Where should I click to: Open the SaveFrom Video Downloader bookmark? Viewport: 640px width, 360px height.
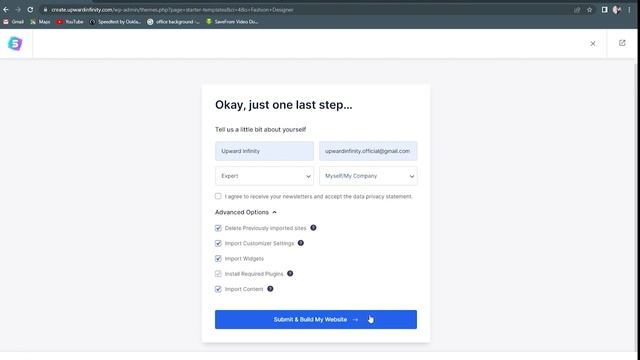click(232, 22)
